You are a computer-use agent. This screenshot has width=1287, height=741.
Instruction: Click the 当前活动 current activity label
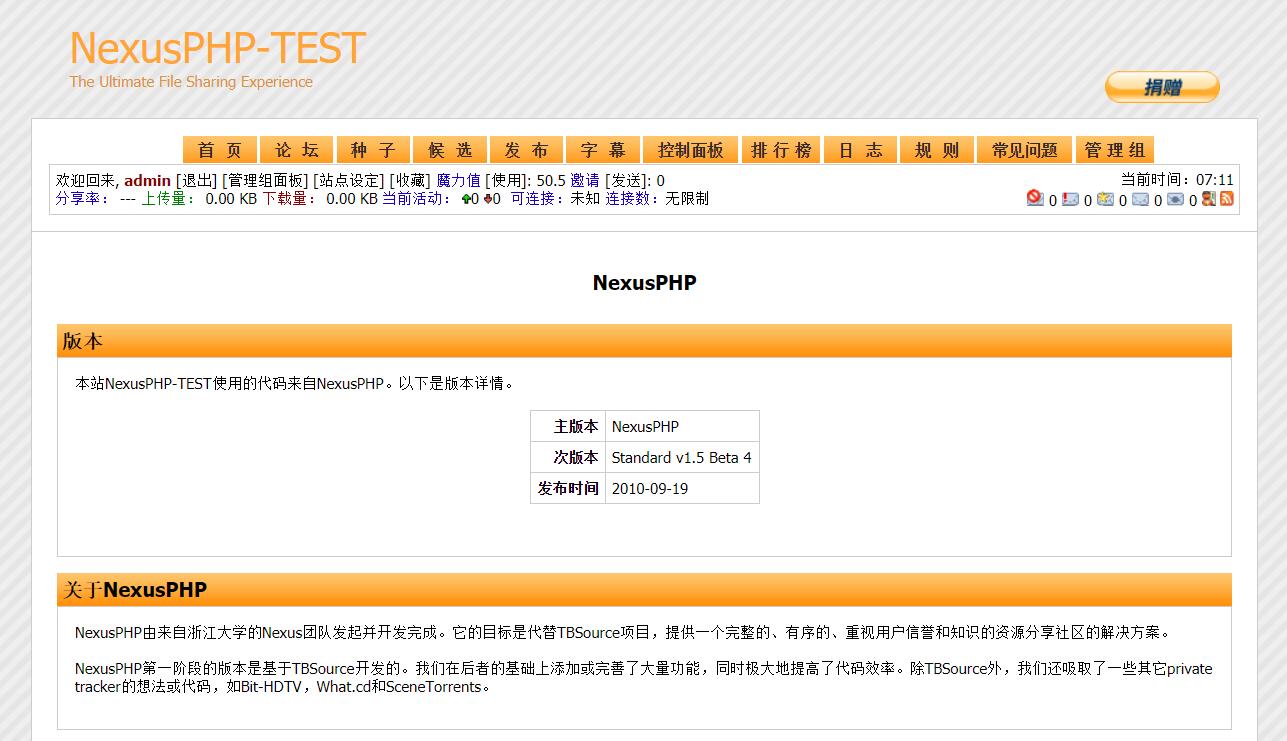[418, 198]
